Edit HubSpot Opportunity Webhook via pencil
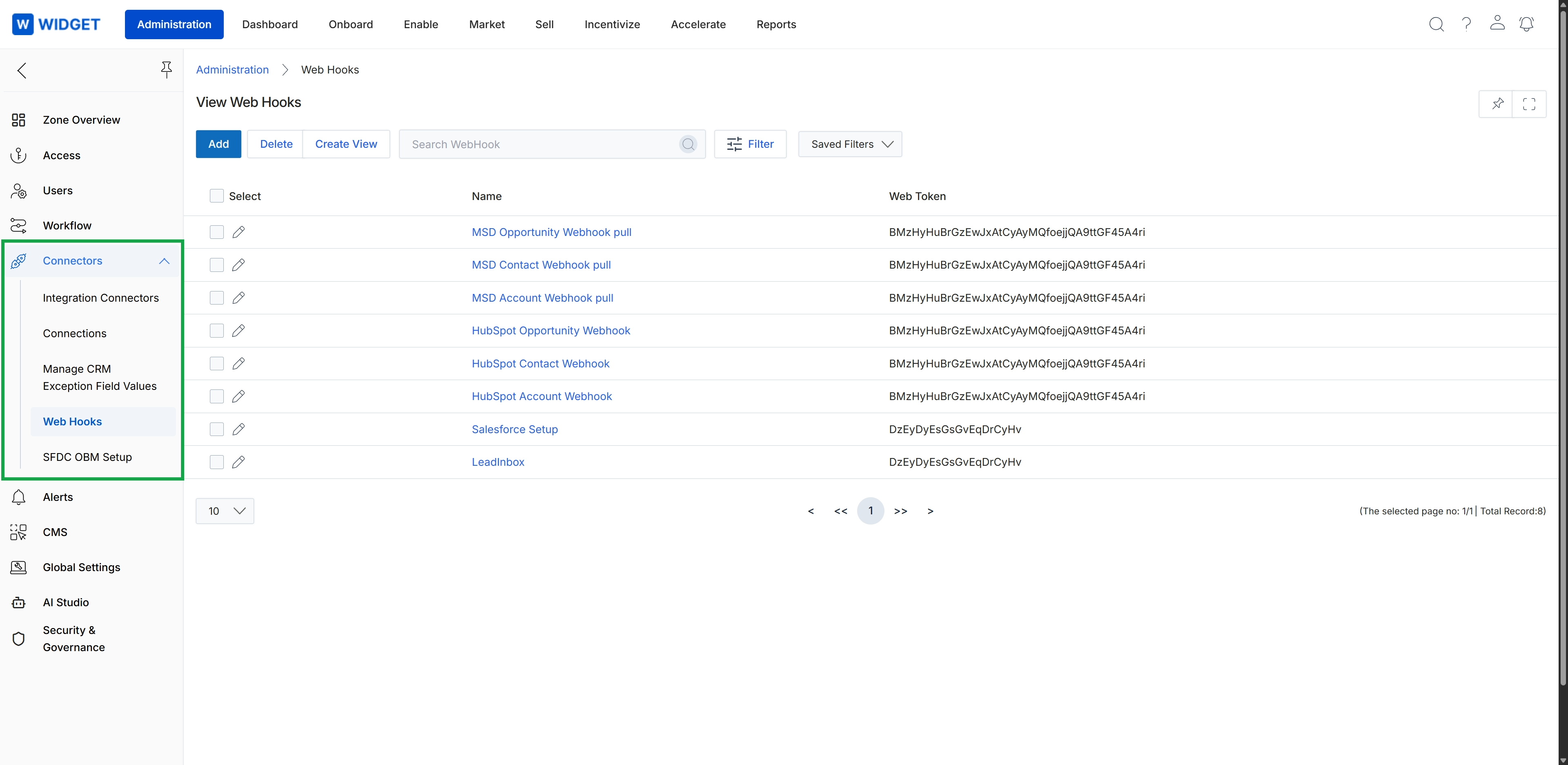 238,331
